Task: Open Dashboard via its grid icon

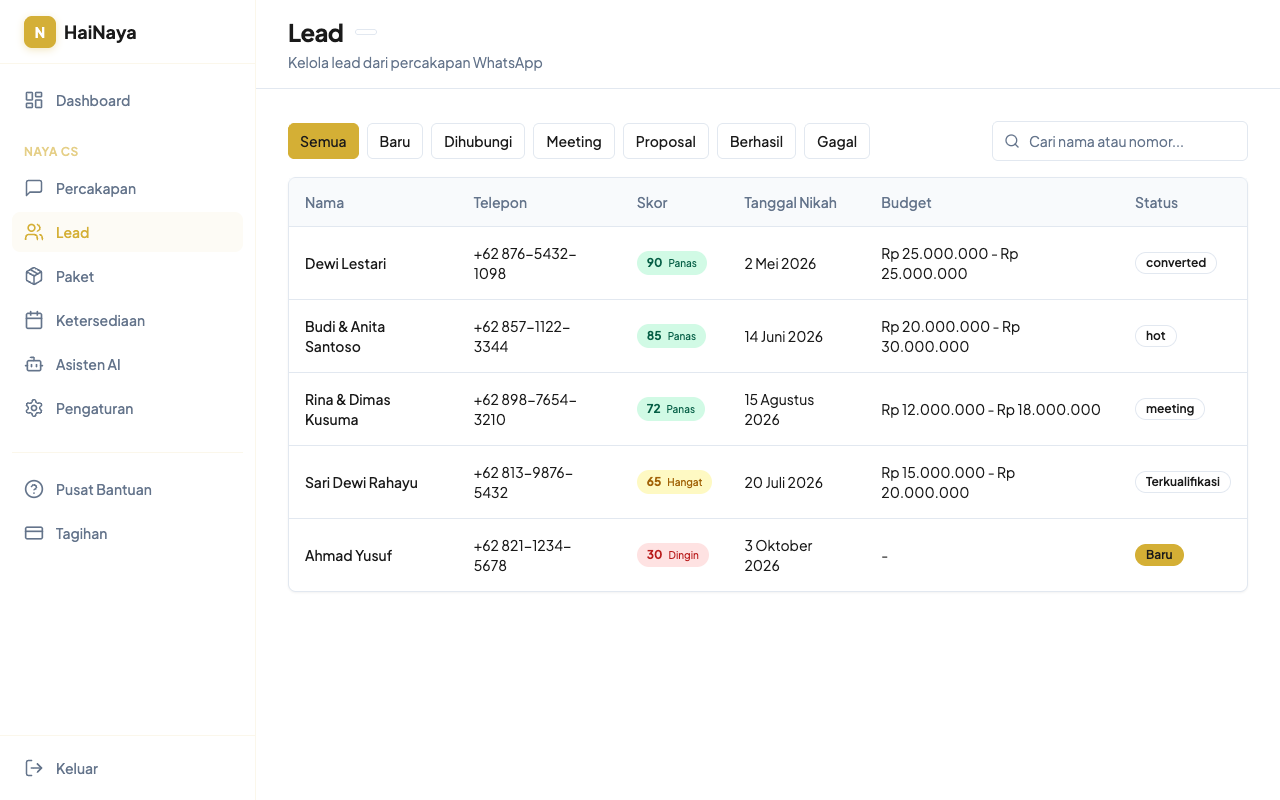Action: tap(34, 100)
